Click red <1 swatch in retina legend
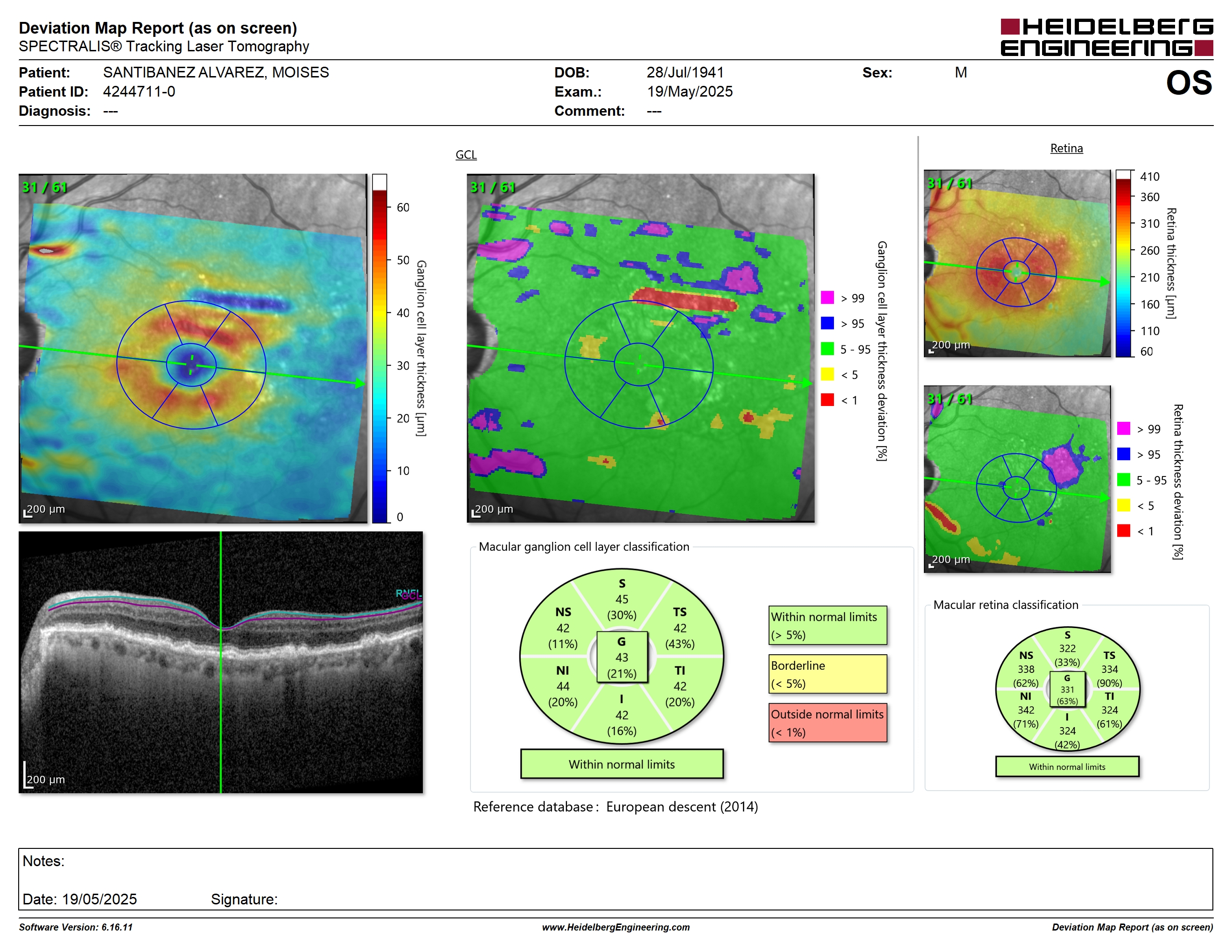The image size is (1232, 952). point(1123,530)
